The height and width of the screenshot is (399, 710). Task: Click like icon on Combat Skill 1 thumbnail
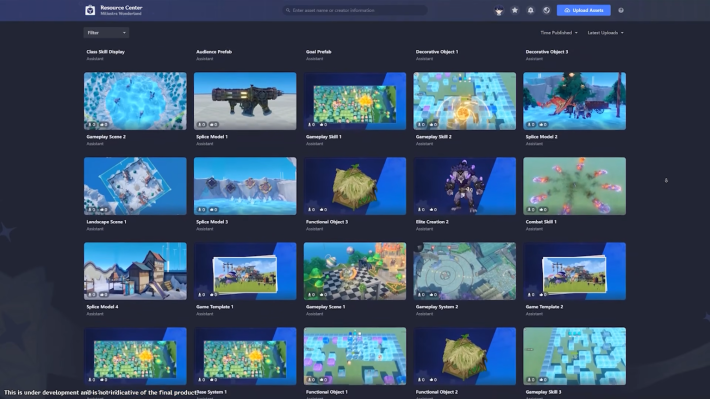[x=542, y=210]
